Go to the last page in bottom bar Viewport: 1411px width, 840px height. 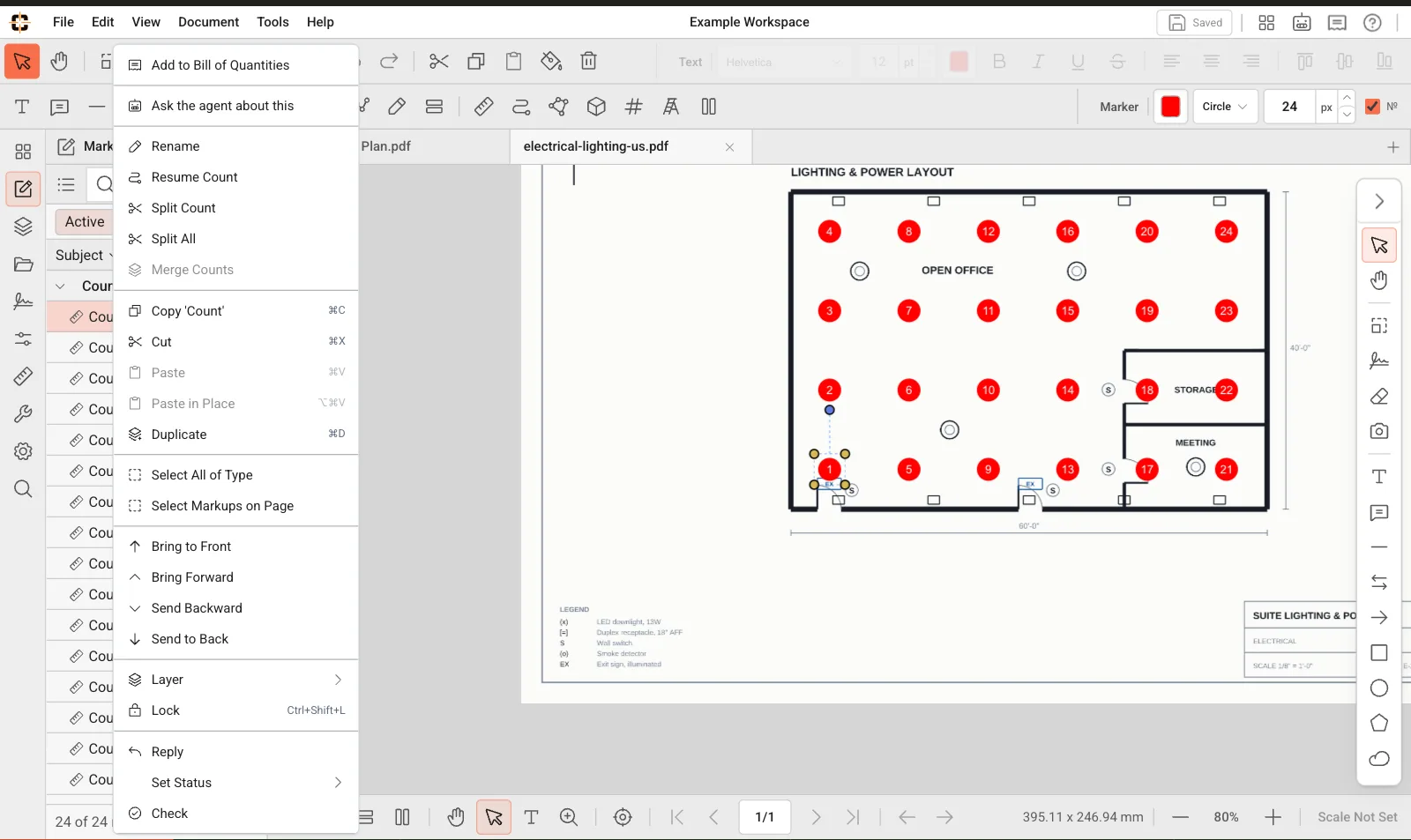(853, 817)
